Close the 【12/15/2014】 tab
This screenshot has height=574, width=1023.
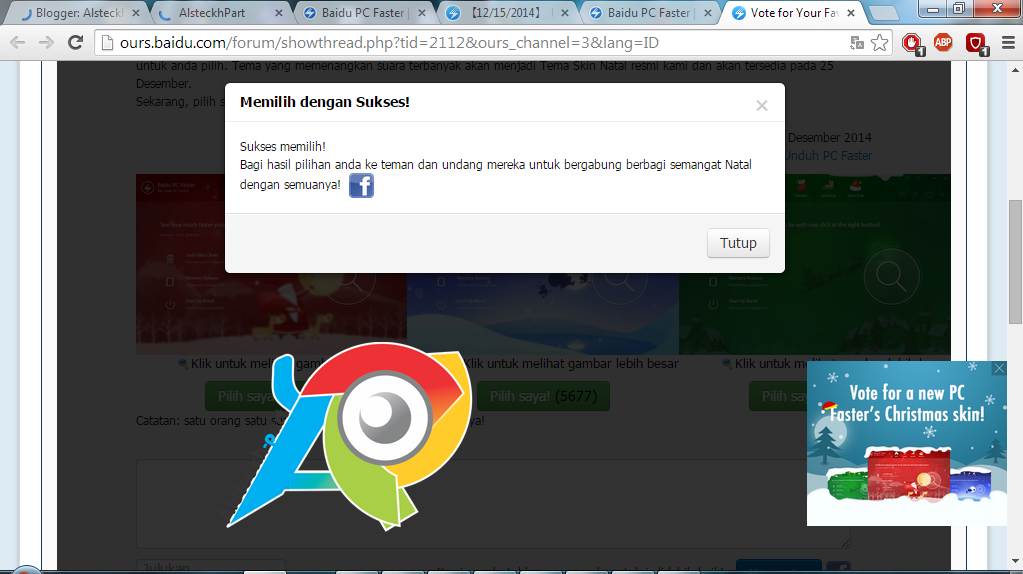coord(564,13)
